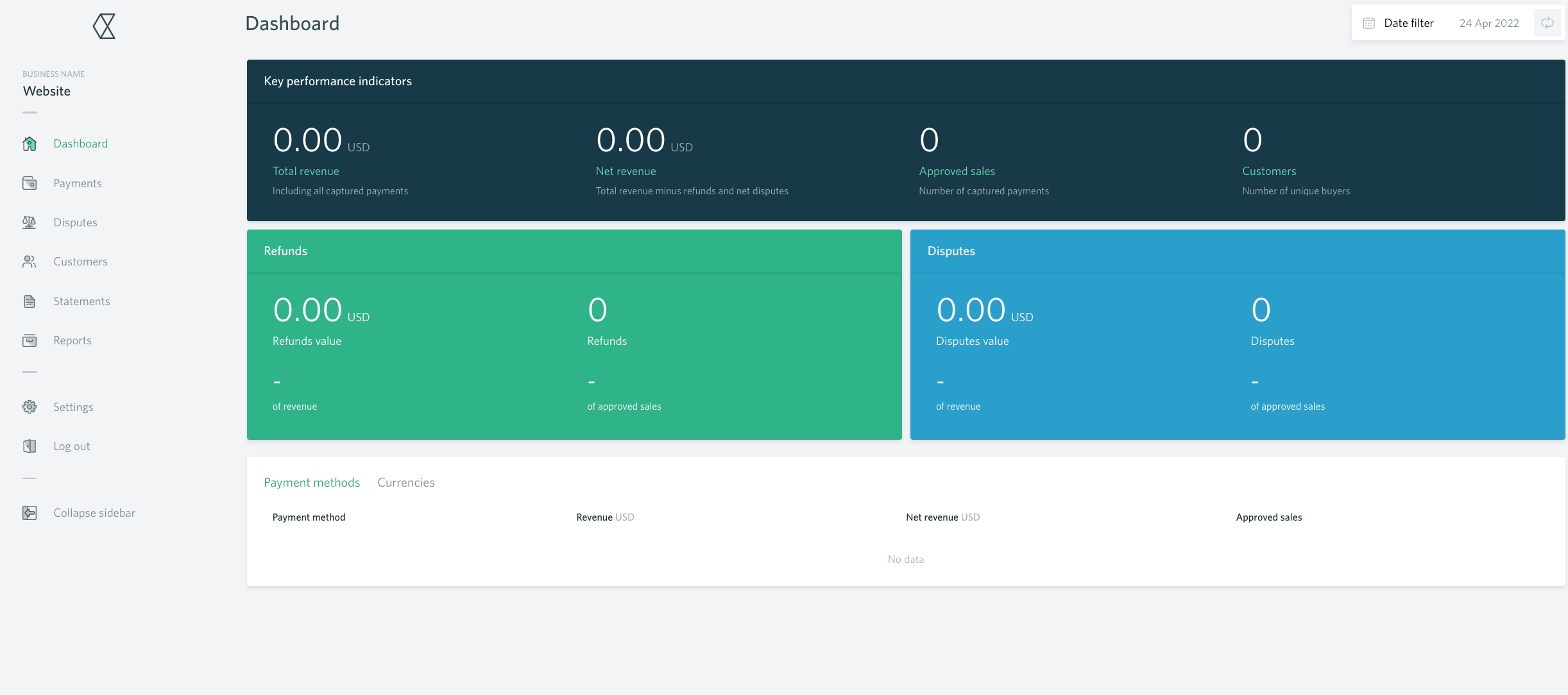This screenshot has height=695, width=1568.
Task: Click the Dashboard home icon in sidebar
Action: click(30, 144)
